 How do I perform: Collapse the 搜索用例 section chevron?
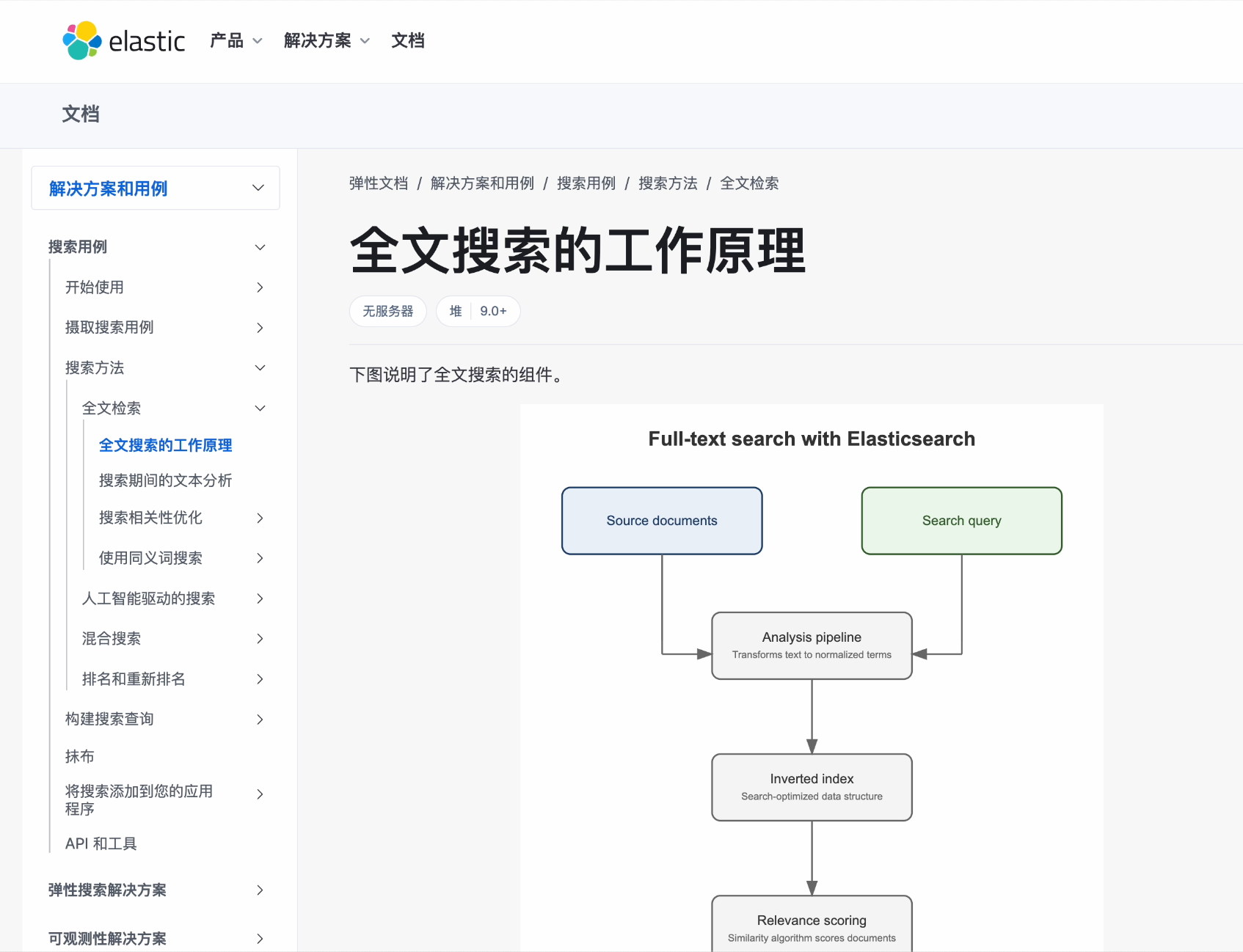[260, 247]
